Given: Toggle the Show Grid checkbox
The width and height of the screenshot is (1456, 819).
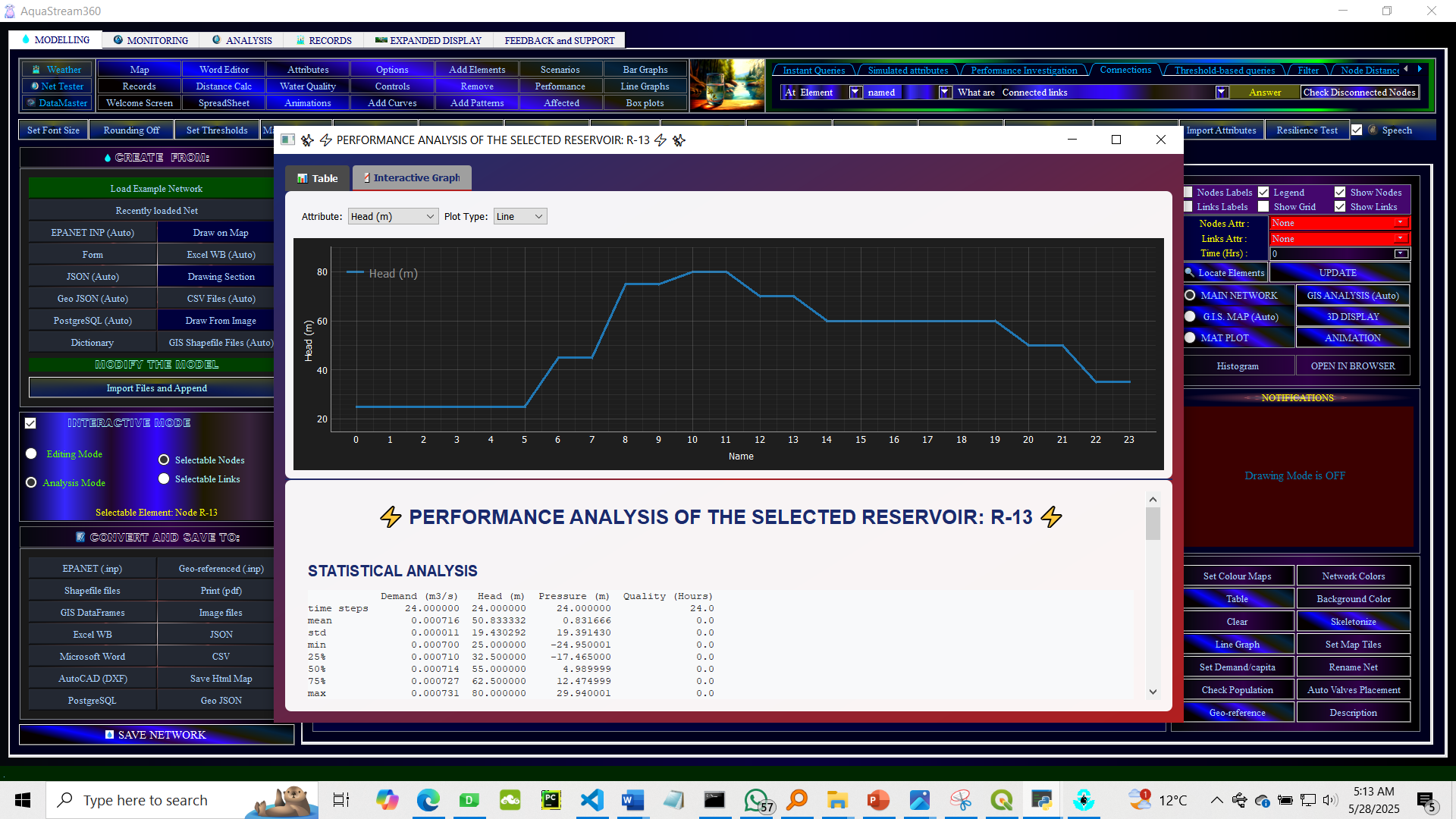Looking at the screenshot, I should pyautogui.click(x=1263, y=207).
